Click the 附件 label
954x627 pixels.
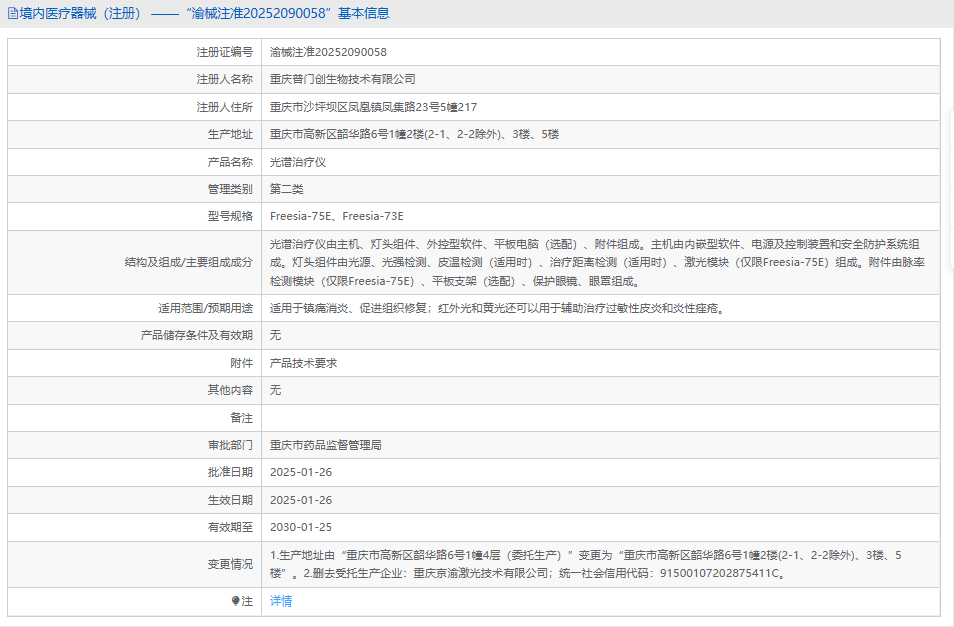coord(242,363)
